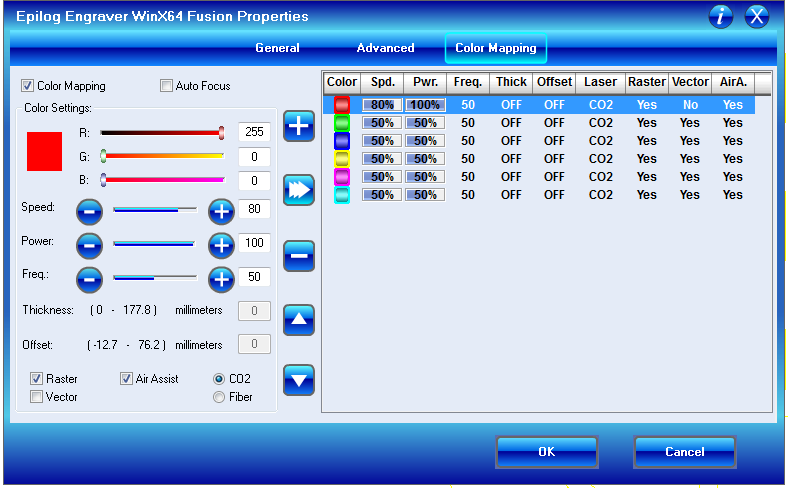Viewport: 788px width, 488px height.
Task: Select the red color row icon
Action: pyautogui.click(x=342, y=105)
